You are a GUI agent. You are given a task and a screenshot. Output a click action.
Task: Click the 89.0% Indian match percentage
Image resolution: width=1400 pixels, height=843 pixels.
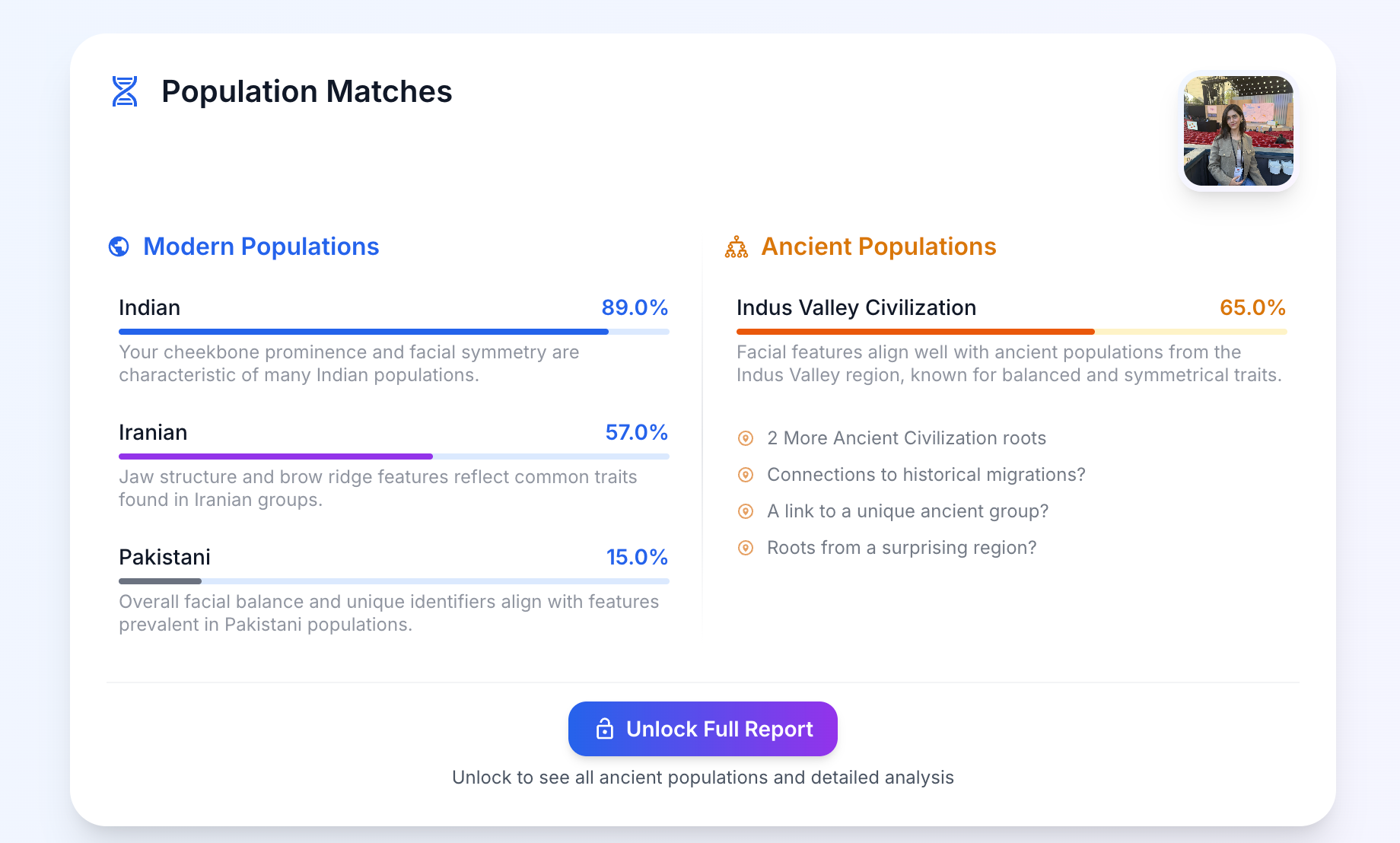point(635,307)
